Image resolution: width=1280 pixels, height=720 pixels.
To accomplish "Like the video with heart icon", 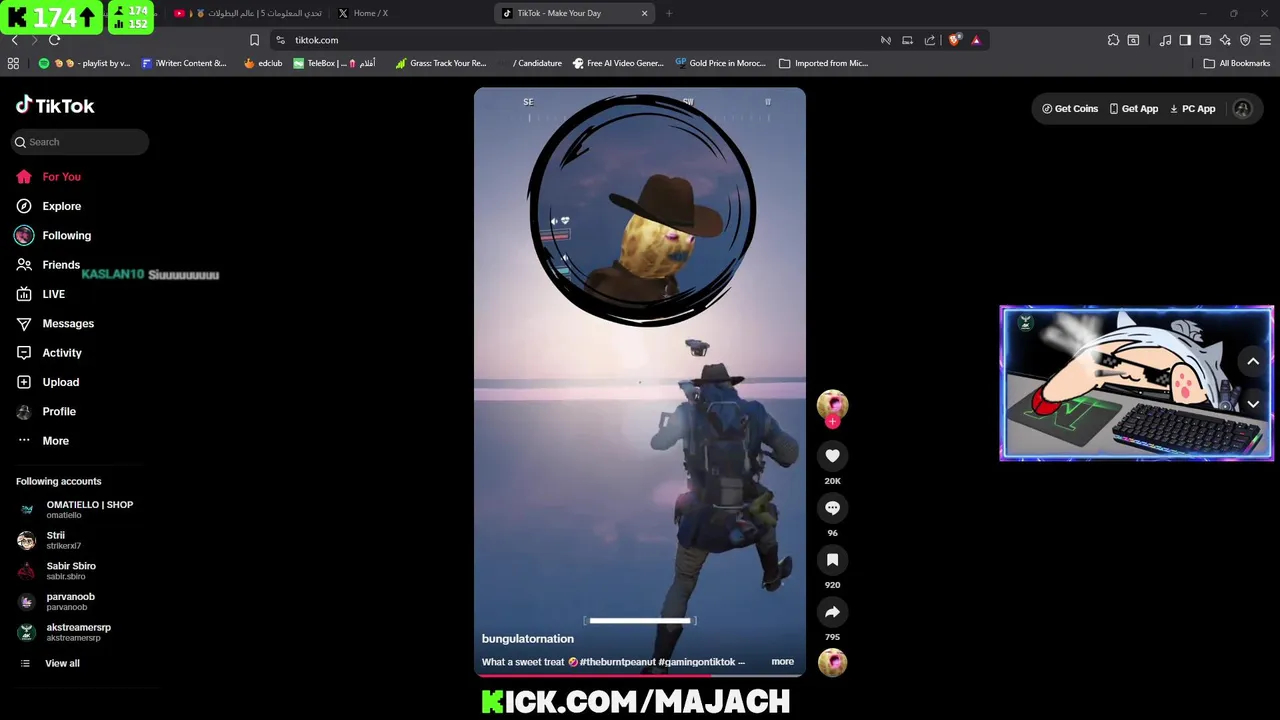I will click(x=832, y=456).
